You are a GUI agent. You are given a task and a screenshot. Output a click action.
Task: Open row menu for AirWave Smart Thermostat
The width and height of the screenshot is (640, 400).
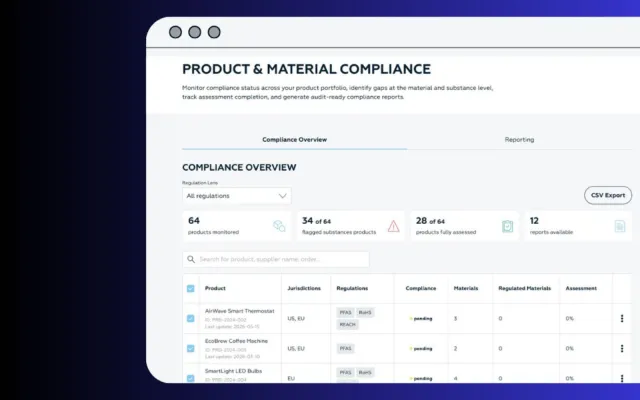click(x=622, y=318)
